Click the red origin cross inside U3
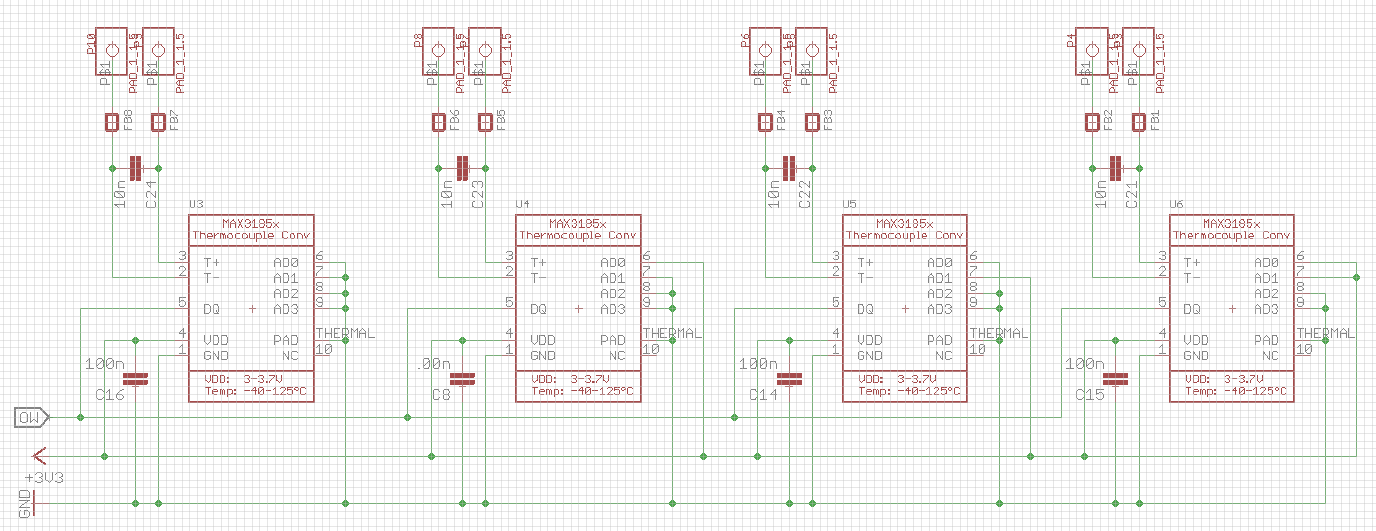The height and width of the screenshot is (531, 1376). 252,309
